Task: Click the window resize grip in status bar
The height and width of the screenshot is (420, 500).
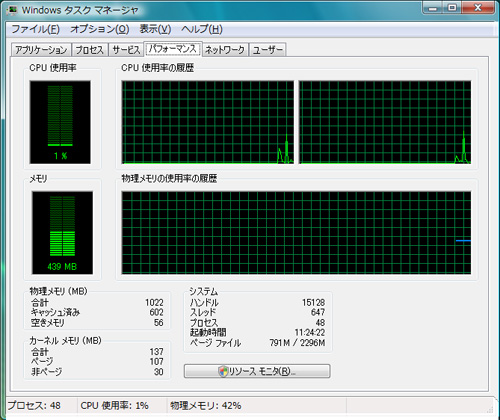Action: click(490, 409)
